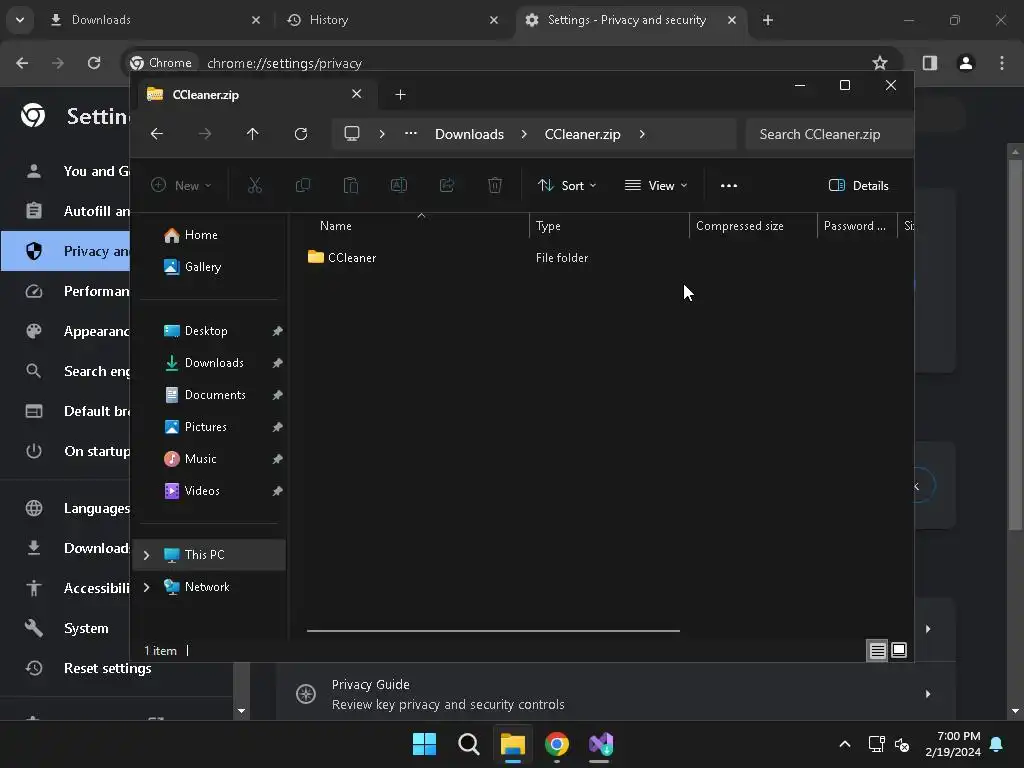Select Settings - Privacy and security tab
This screenshot has height=768, width=1024.
tap(632, 20)
